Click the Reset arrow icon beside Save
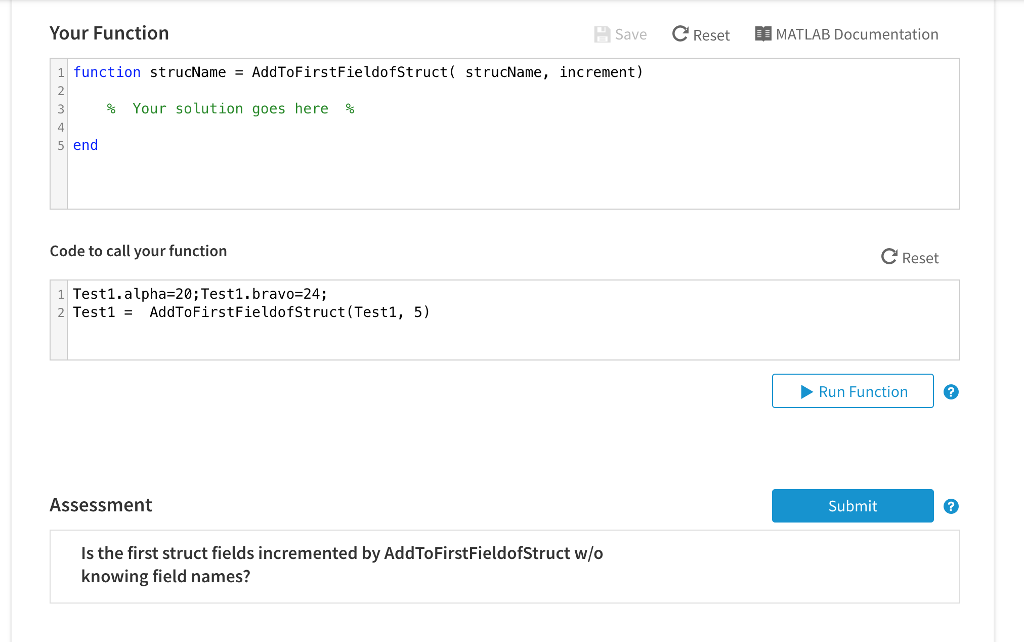This screenshot has width=1024, height=642. coord(680,34)
